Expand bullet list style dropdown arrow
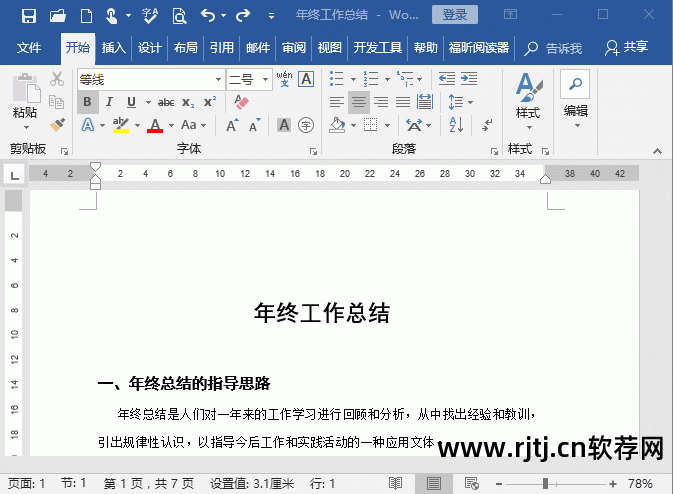This screenshot has height=494, width=673. [353, 79]
